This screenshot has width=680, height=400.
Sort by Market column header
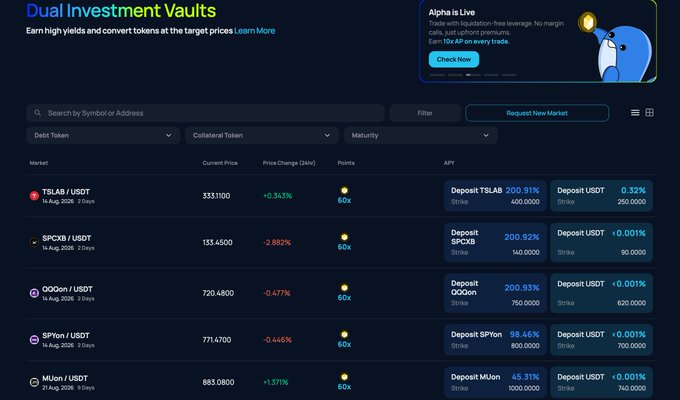[39, 163]
